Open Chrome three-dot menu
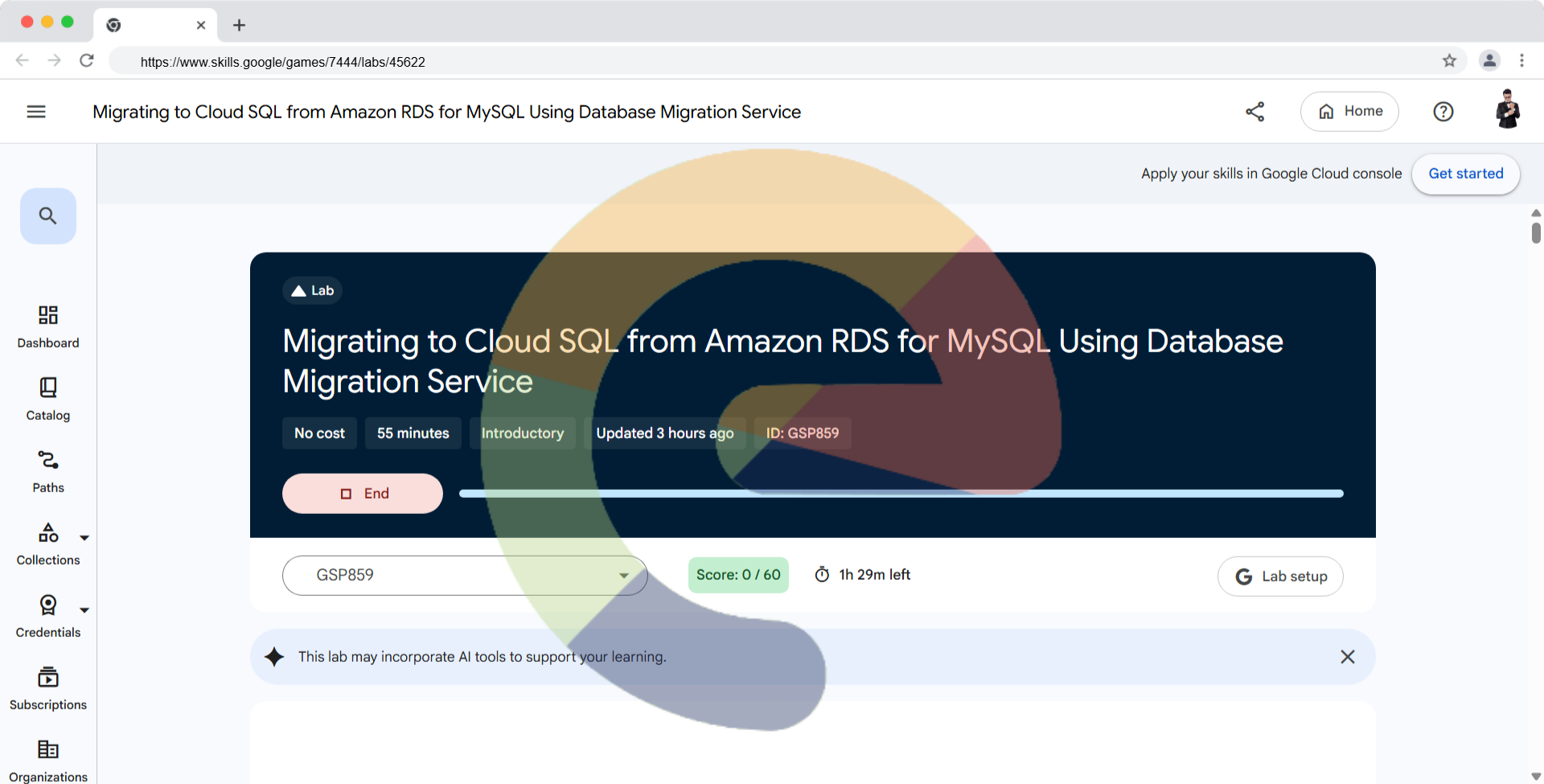The height and width of the screenshot is (784, 1544). click(1521, 60)
